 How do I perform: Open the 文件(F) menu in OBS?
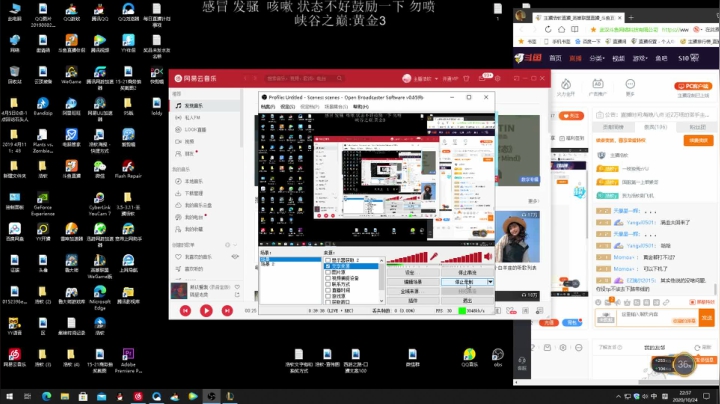point(268,107)
